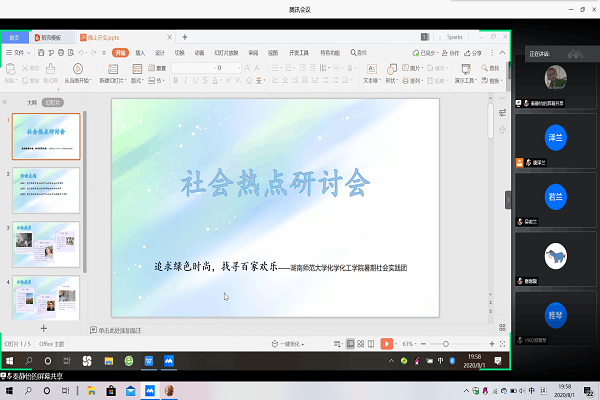Click the 新建幻灯片 new slide icon

112,74
